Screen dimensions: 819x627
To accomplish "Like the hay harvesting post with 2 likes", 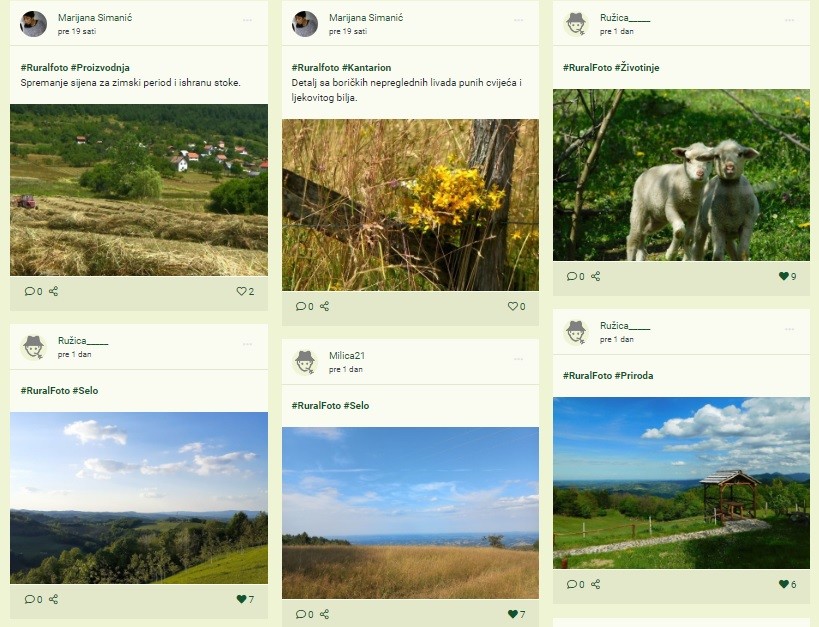I will [241, 291].
